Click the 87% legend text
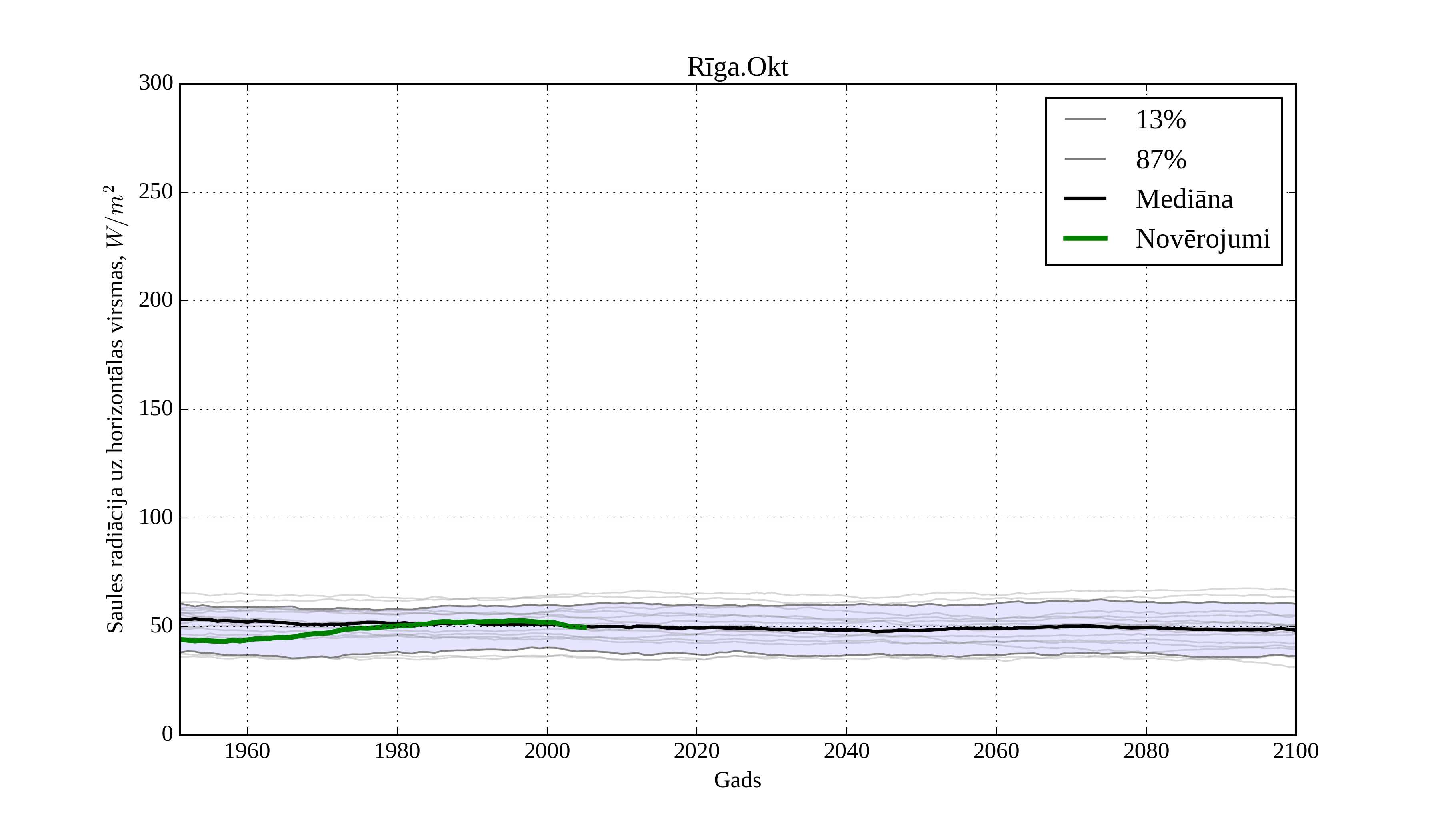This screenshot has height=840, width=1440. pos(1160,160)
